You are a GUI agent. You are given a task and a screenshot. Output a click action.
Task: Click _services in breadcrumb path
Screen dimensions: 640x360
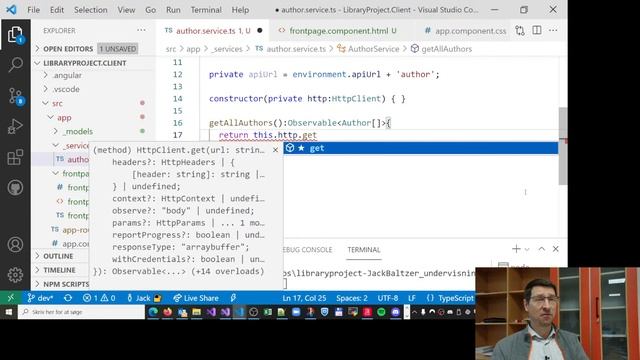pos(227,49)
